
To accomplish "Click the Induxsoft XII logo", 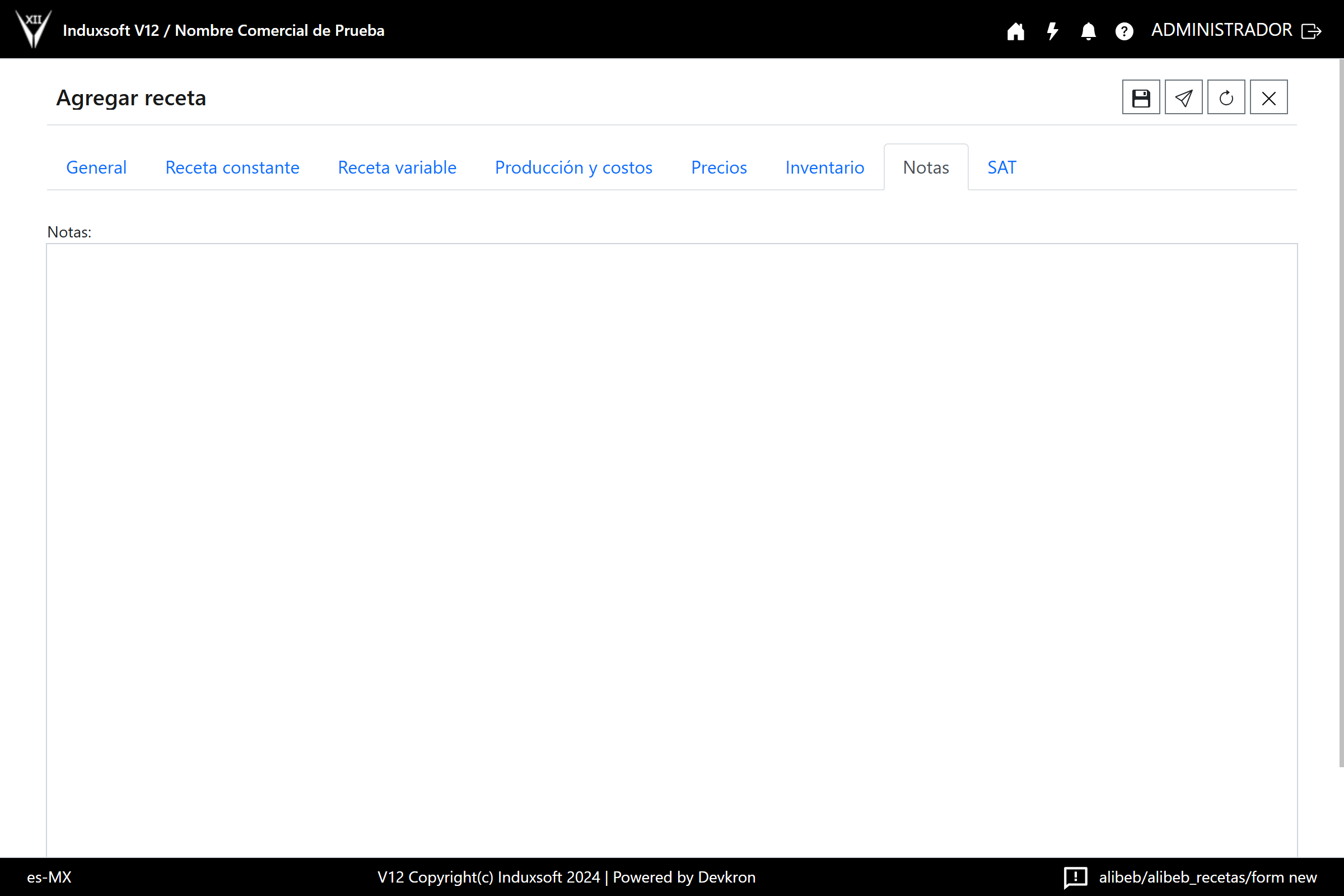I will point(33,29).
